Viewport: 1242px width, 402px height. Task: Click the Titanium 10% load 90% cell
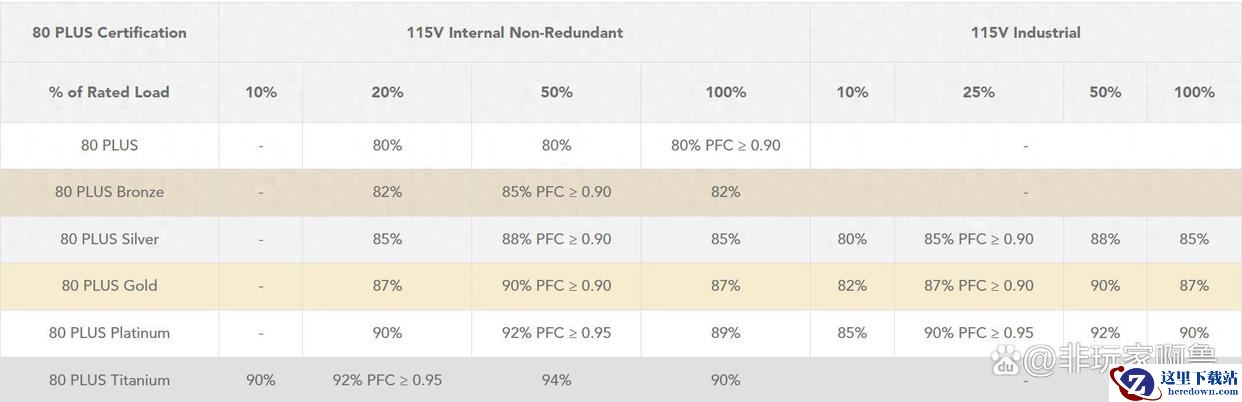click(x=260, y=380)
